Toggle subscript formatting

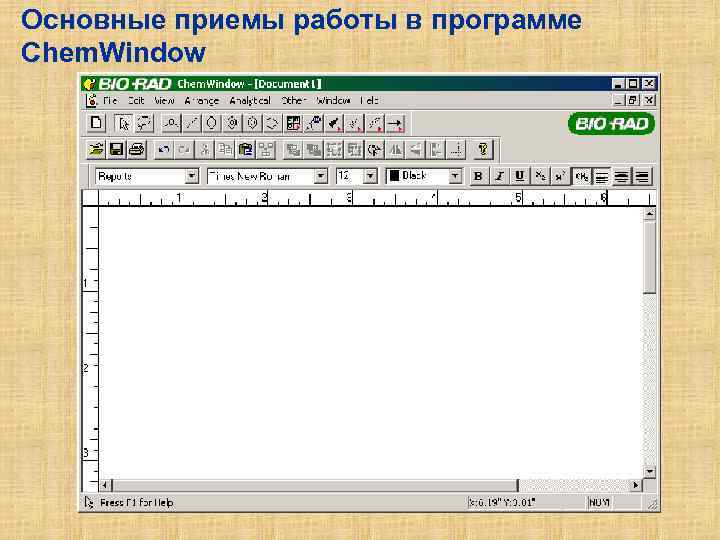tap(540, 176)
